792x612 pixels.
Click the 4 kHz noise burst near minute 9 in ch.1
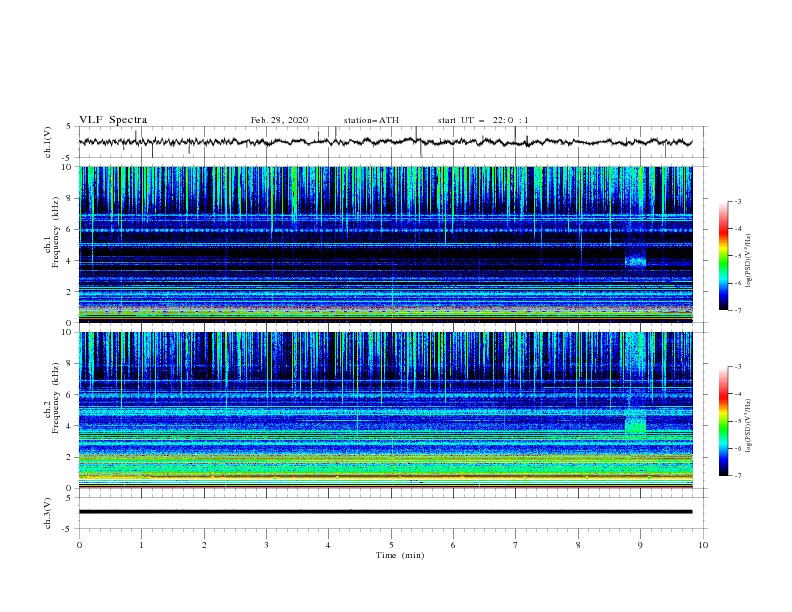pos(635,261)
